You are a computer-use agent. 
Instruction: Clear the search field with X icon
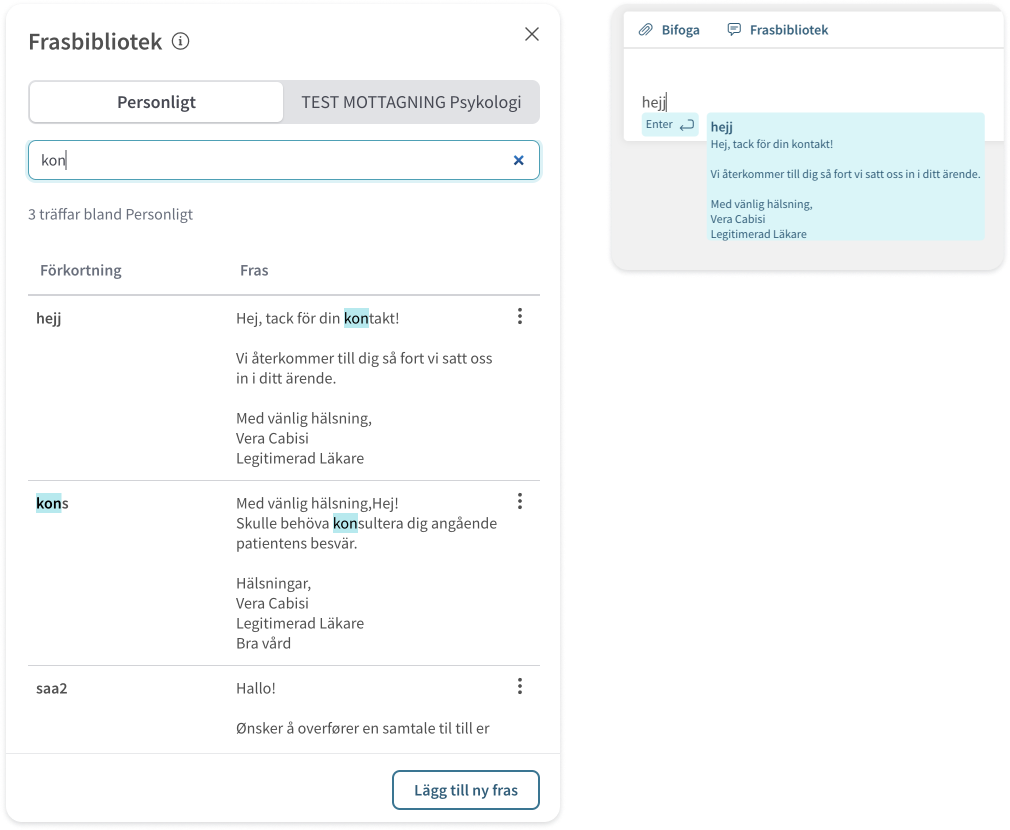(518, 160)
